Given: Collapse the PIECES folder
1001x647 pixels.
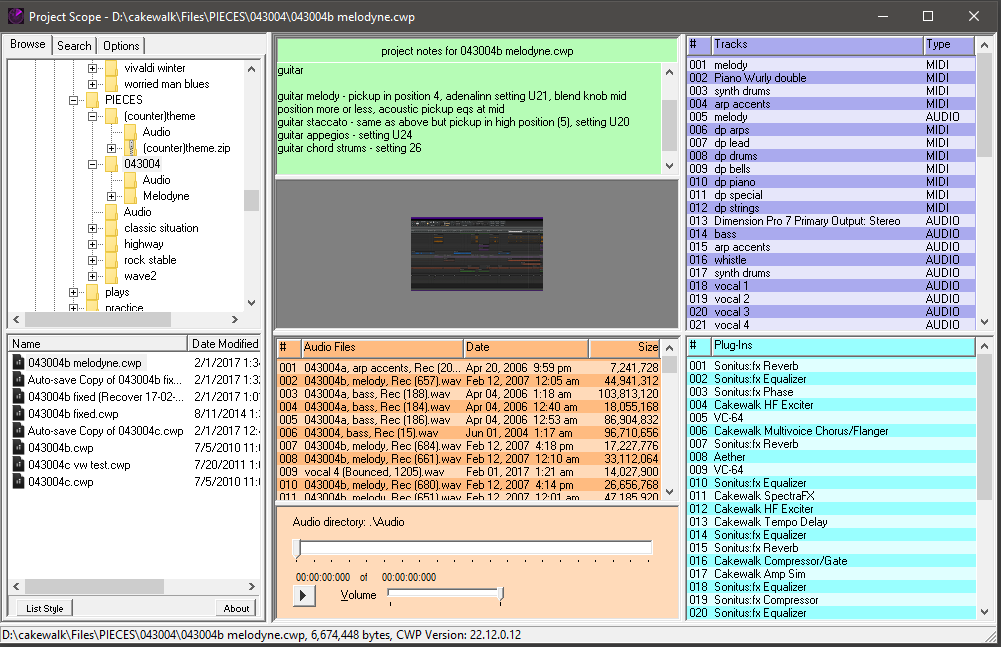Looking at the screenshot, I should (73, 100).
